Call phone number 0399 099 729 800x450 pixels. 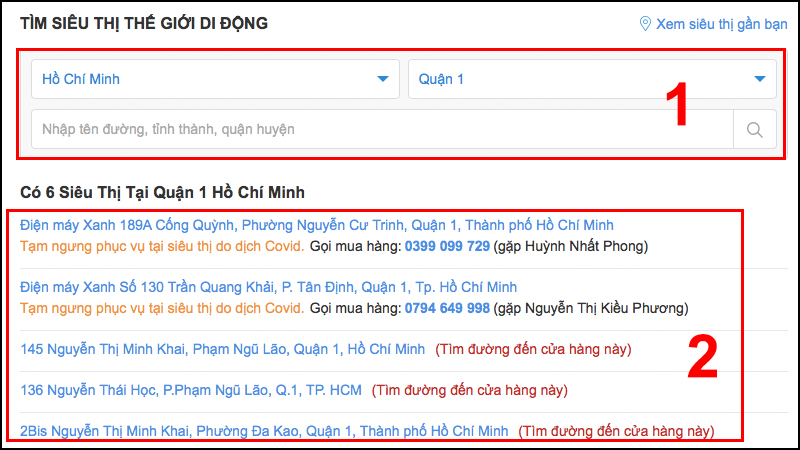447,246
